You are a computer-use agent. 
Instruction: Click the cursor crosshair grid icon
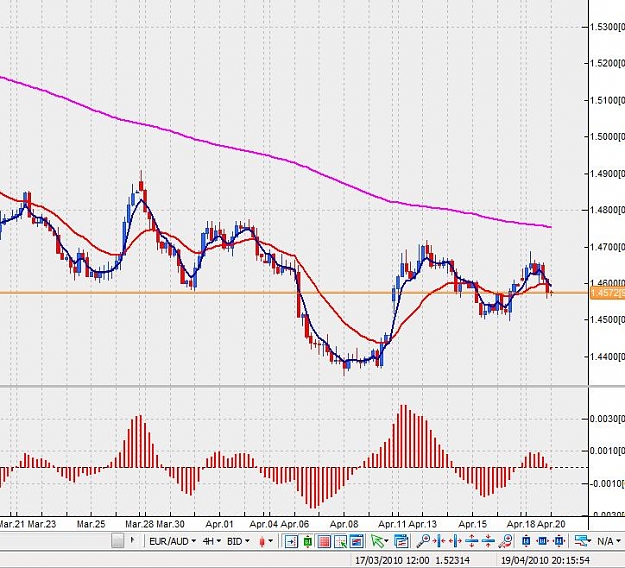[x=340, y=541]
